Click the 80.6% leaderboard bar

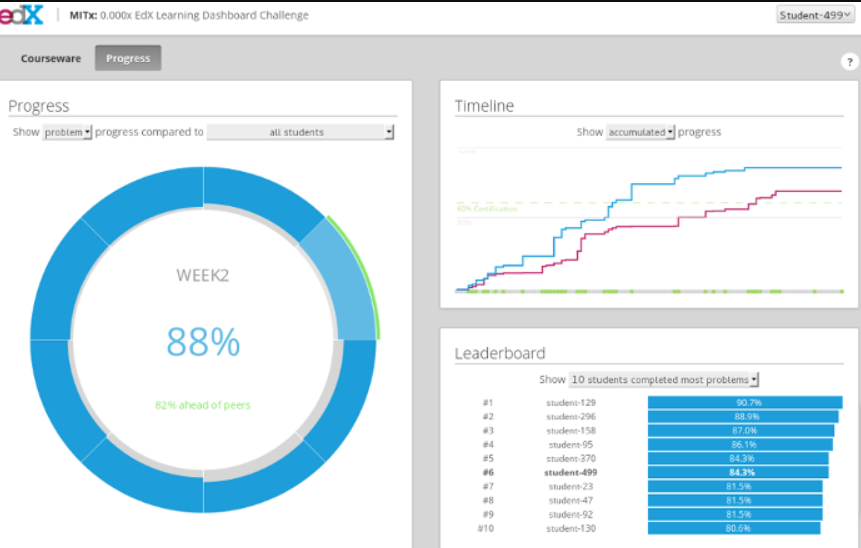pos(734,528)
